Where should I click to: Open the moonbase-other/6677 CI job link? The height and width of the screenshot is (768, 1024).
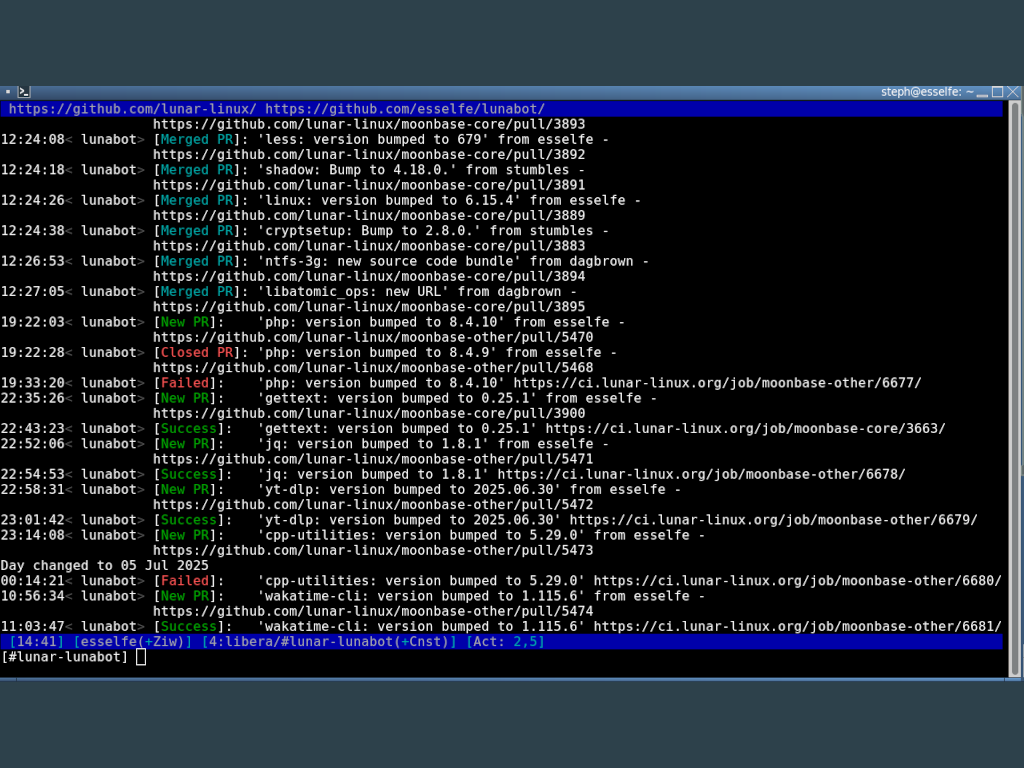tap(717, 383)
